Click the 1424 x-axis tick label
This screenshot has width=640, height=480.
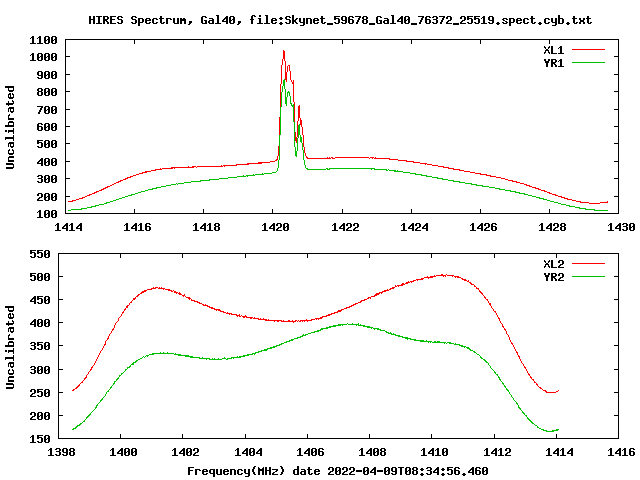tap(414, 227)
